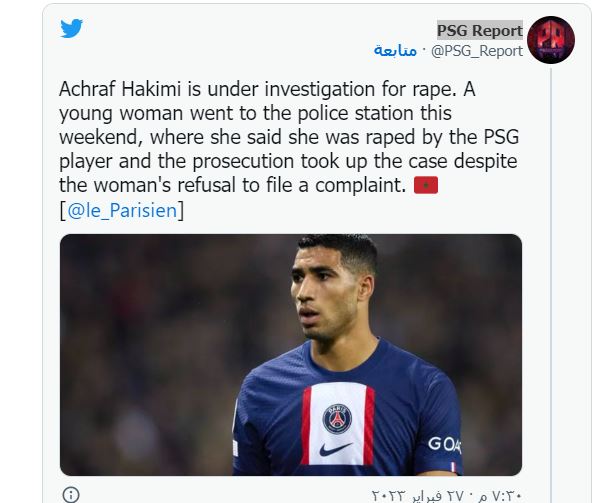Viewport: 601px width, 503px height.
Task: Click the French flag stripe on sleeve
Action: tap(453, 467)
